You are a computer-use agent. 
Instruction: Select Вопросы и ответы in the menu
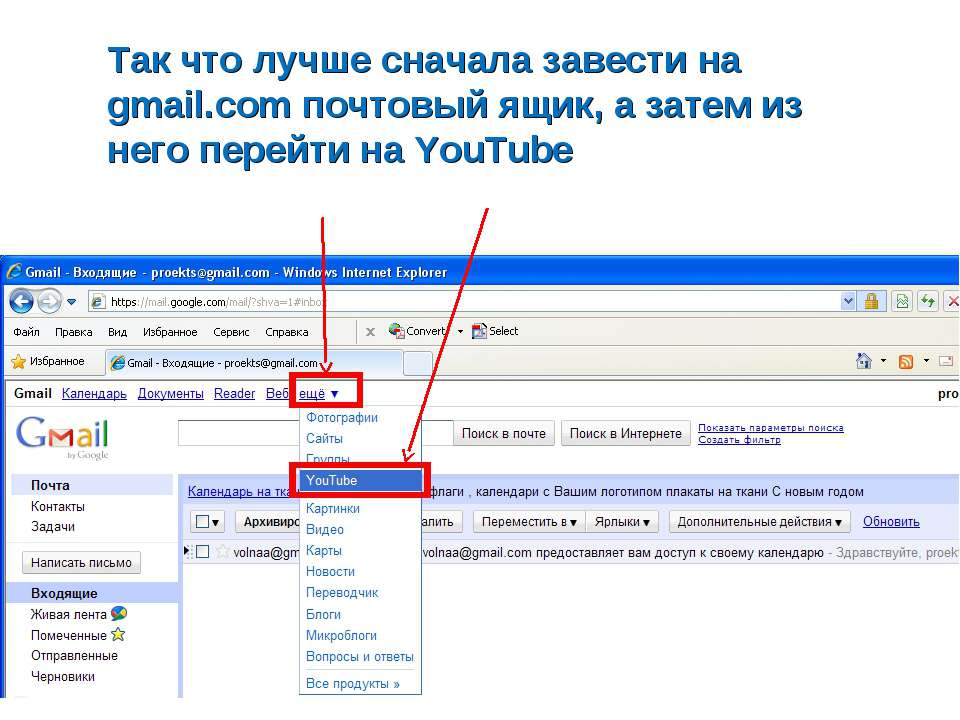coord(360,656)
